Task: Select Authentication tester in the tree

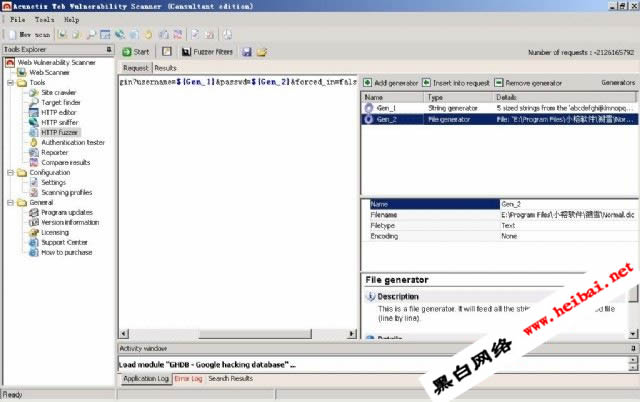Action: 73,142
